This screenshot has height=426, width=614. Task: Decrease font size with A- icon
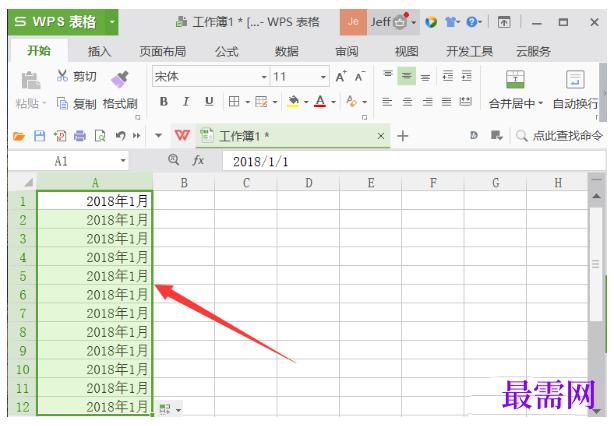[360, 76]
